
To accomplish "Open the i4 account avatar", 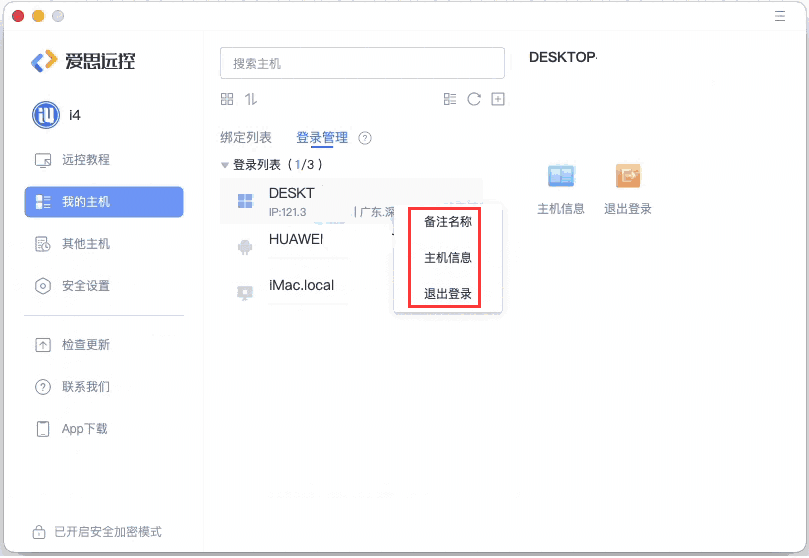I will (46, 115).
